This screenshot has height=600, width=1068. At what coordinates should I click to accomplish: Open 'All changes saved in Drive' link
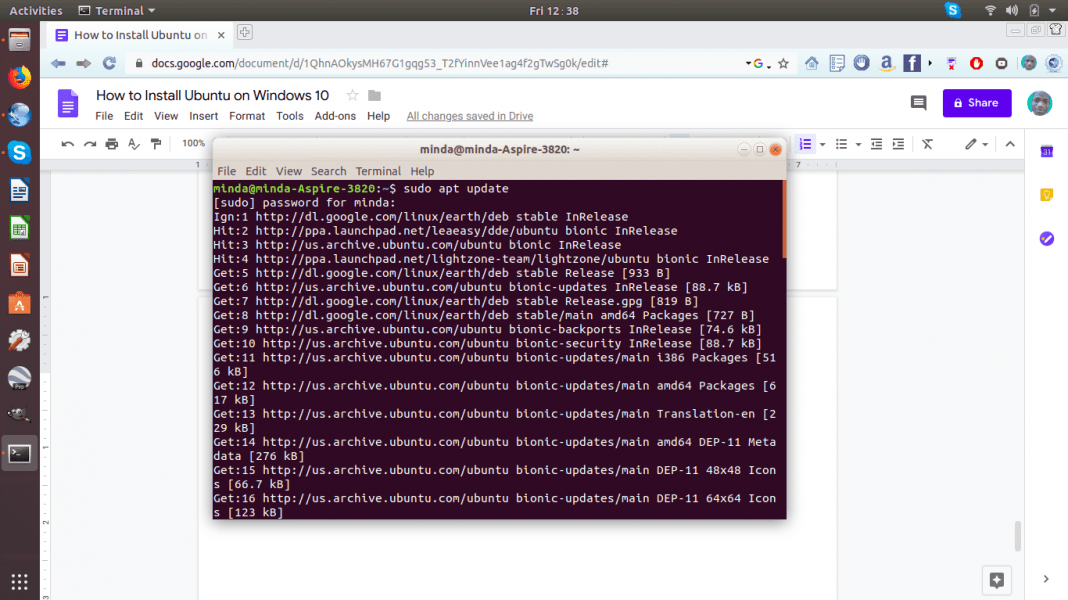pos(469,115)
